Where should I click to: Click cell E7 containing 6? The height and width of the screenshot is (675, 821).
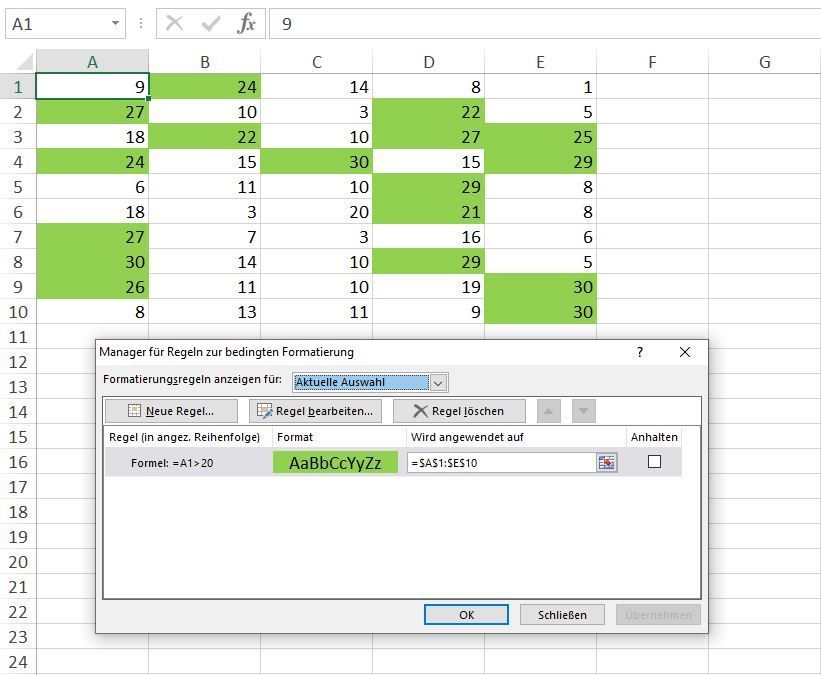[540, 237]
